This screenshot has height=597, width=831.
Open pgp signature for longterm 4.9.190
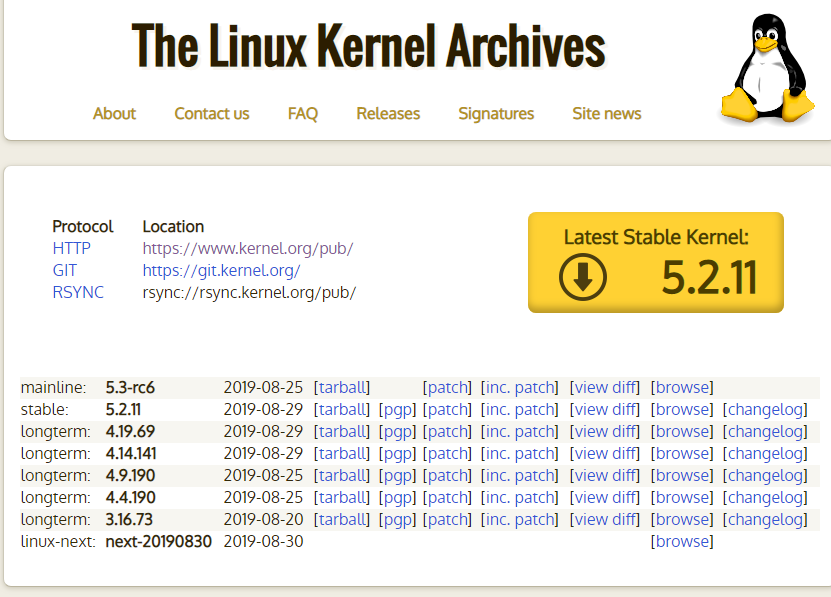(397, 476)
